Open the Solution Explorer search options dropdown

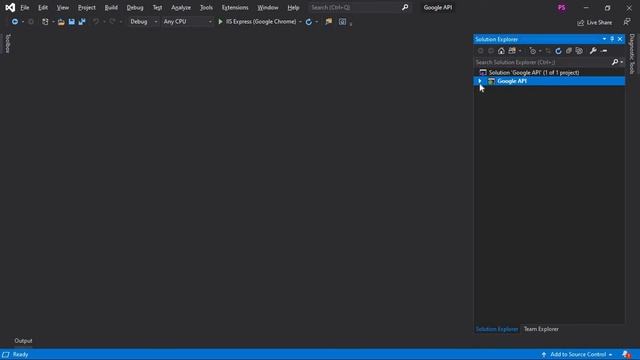(x=622, y=62)
